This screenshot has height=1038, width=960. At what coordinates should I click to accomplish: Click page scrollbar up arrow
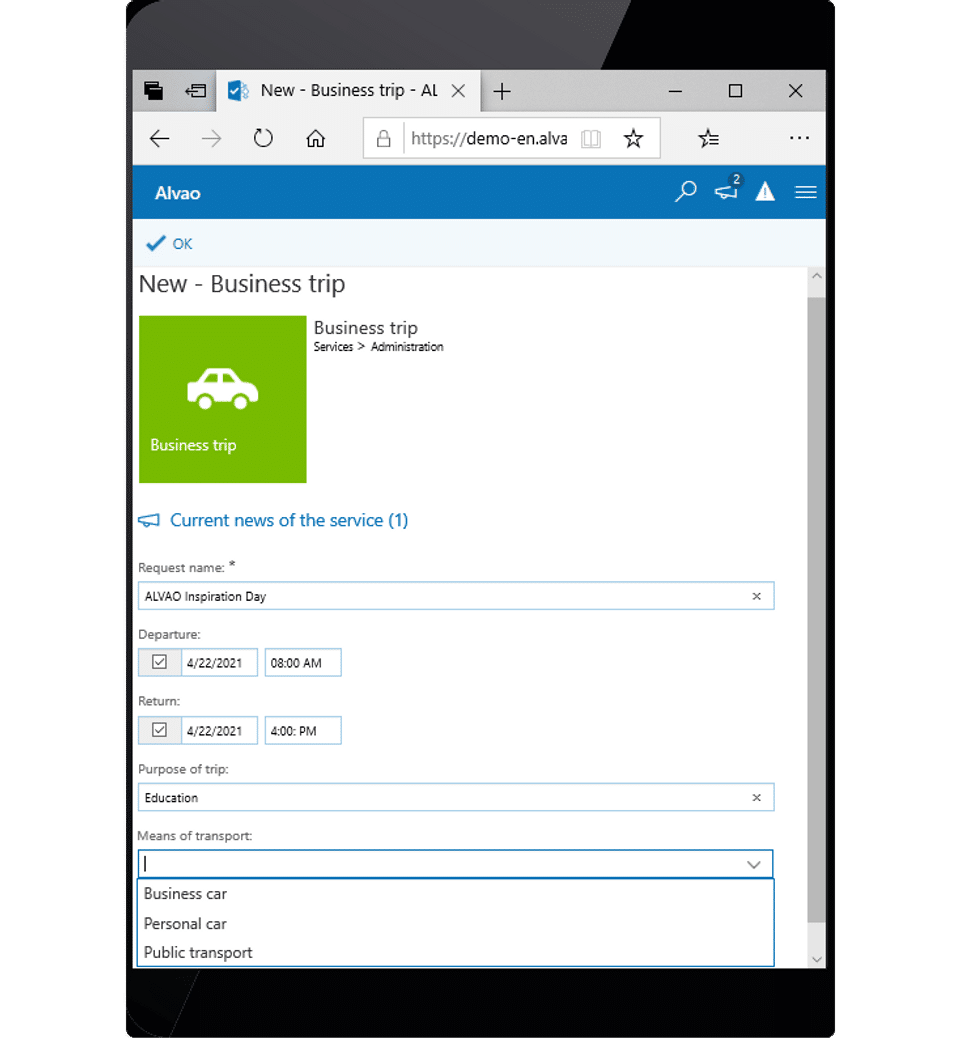tap(816, 276)
